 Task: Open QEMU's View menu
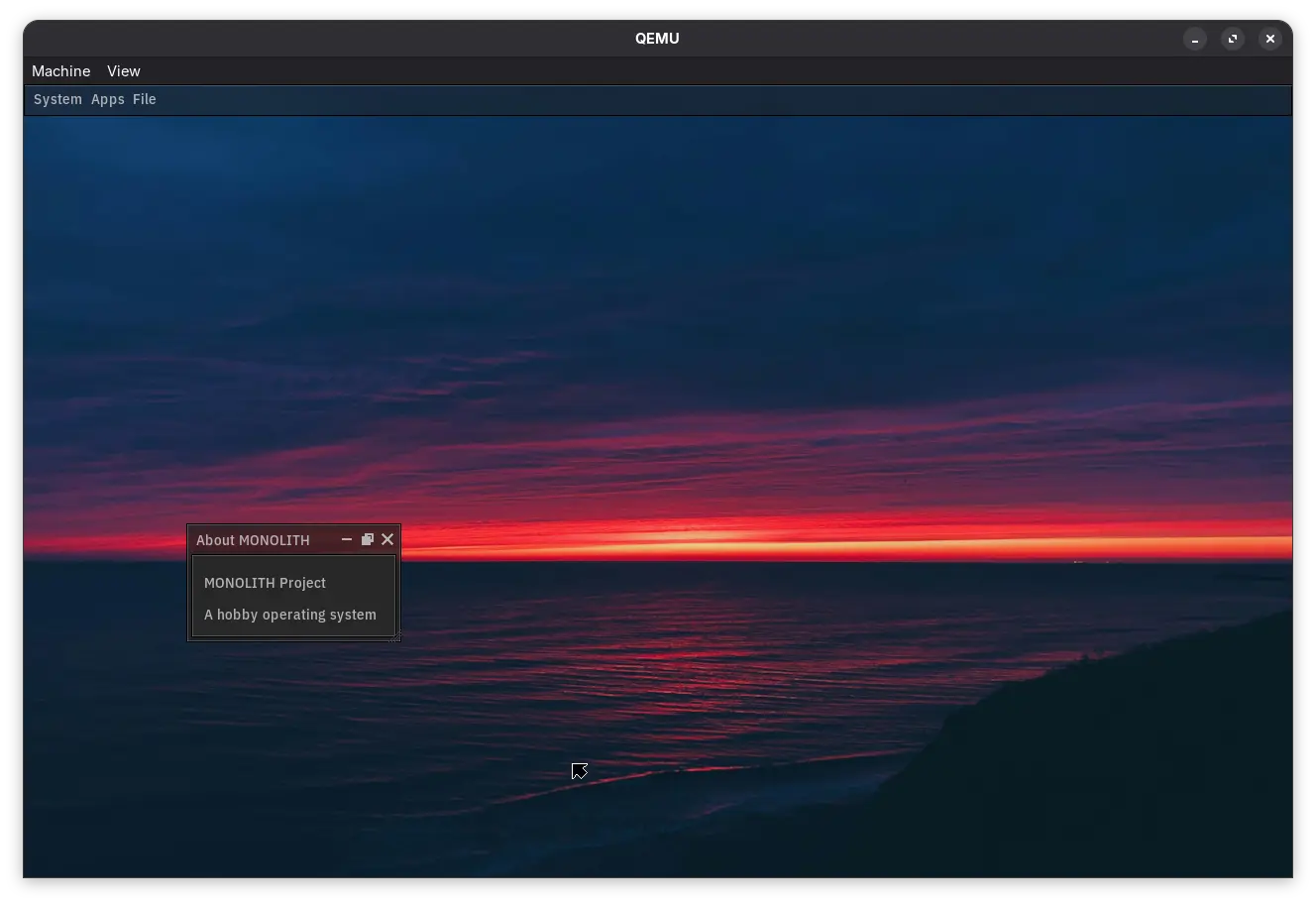click(x=123, y=70)
